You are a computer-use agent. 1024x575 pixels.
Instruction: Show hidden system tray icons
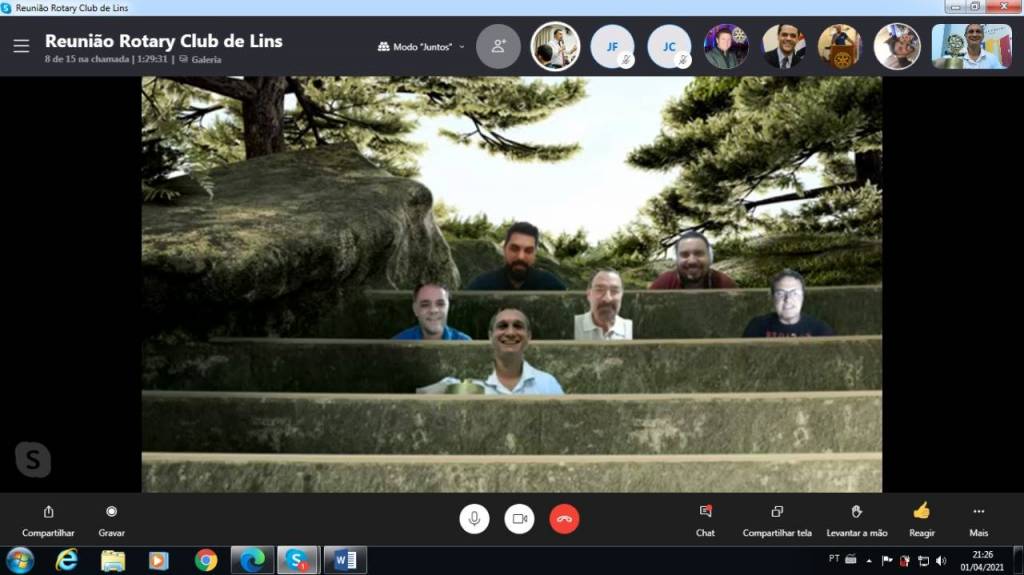click(x=868, y=560)
